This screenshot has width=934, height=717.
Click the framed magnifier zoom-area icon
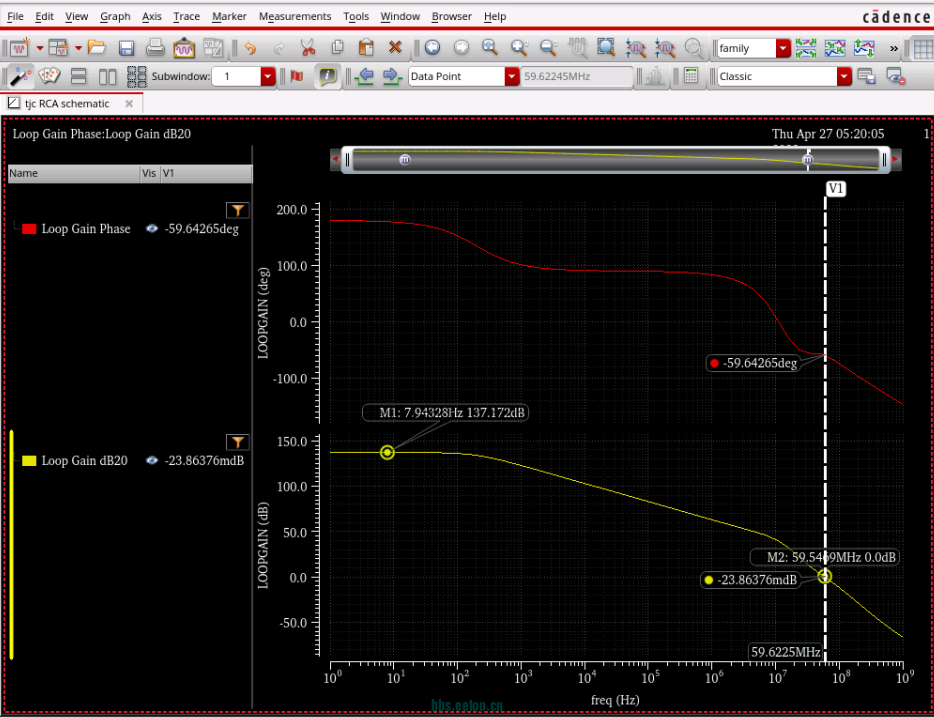606,48
